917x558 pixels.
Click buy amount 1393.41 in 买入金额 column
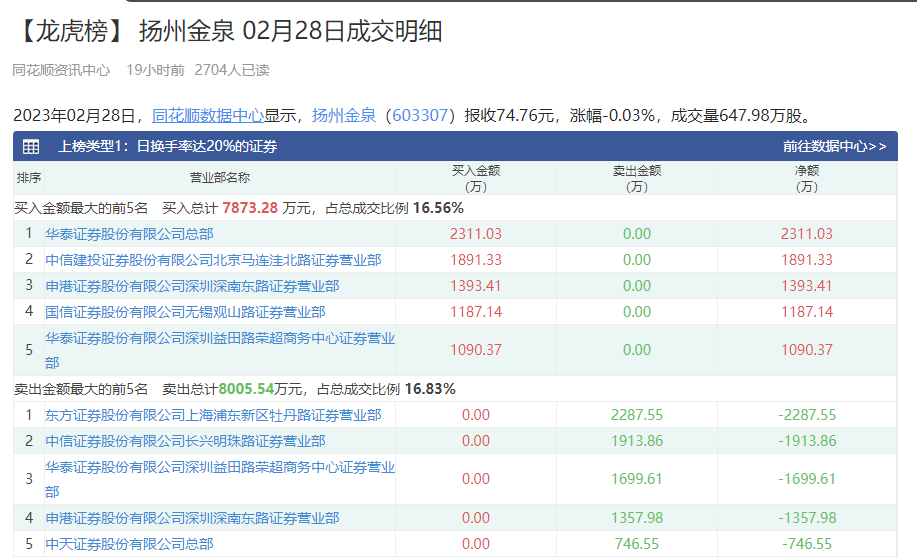pos(476,286)
